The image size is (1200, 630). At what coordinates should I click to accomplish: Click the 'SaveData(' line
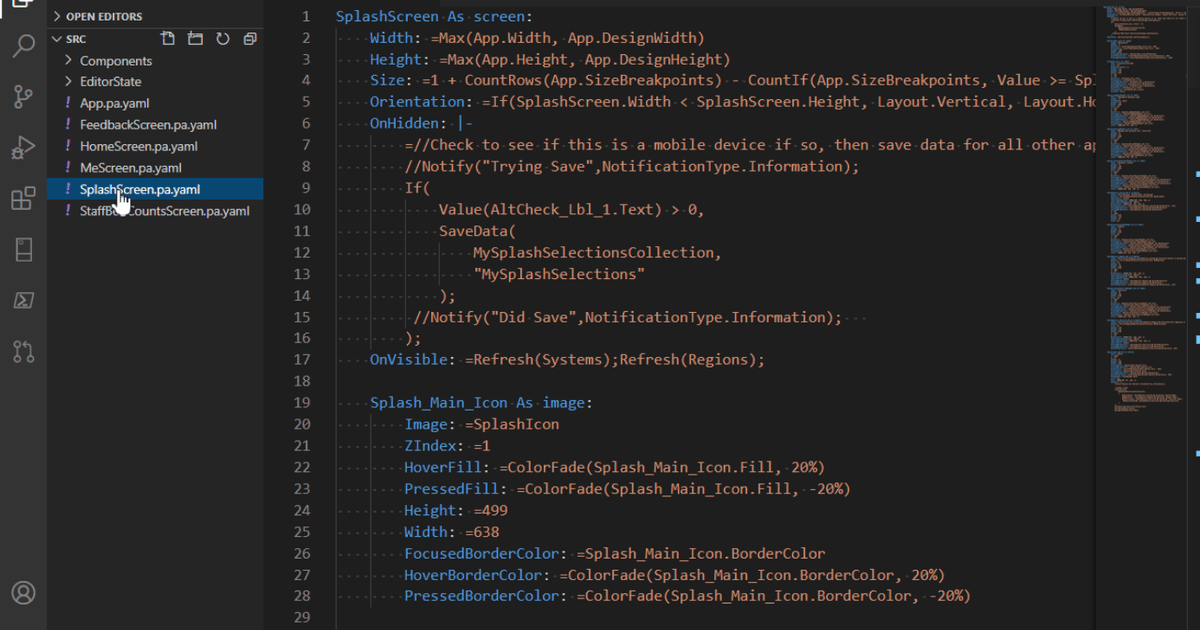476,231
